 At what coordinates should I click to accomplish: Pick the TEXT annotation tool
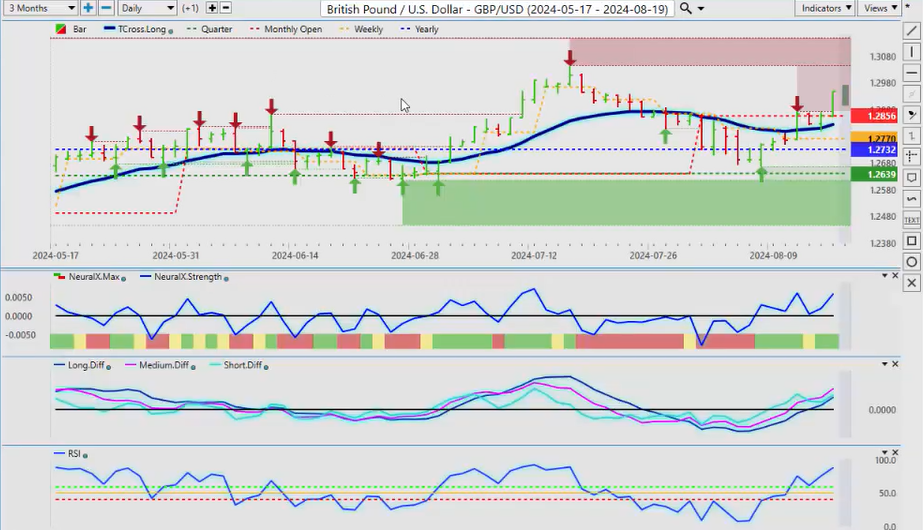click(x=912, y=219)
